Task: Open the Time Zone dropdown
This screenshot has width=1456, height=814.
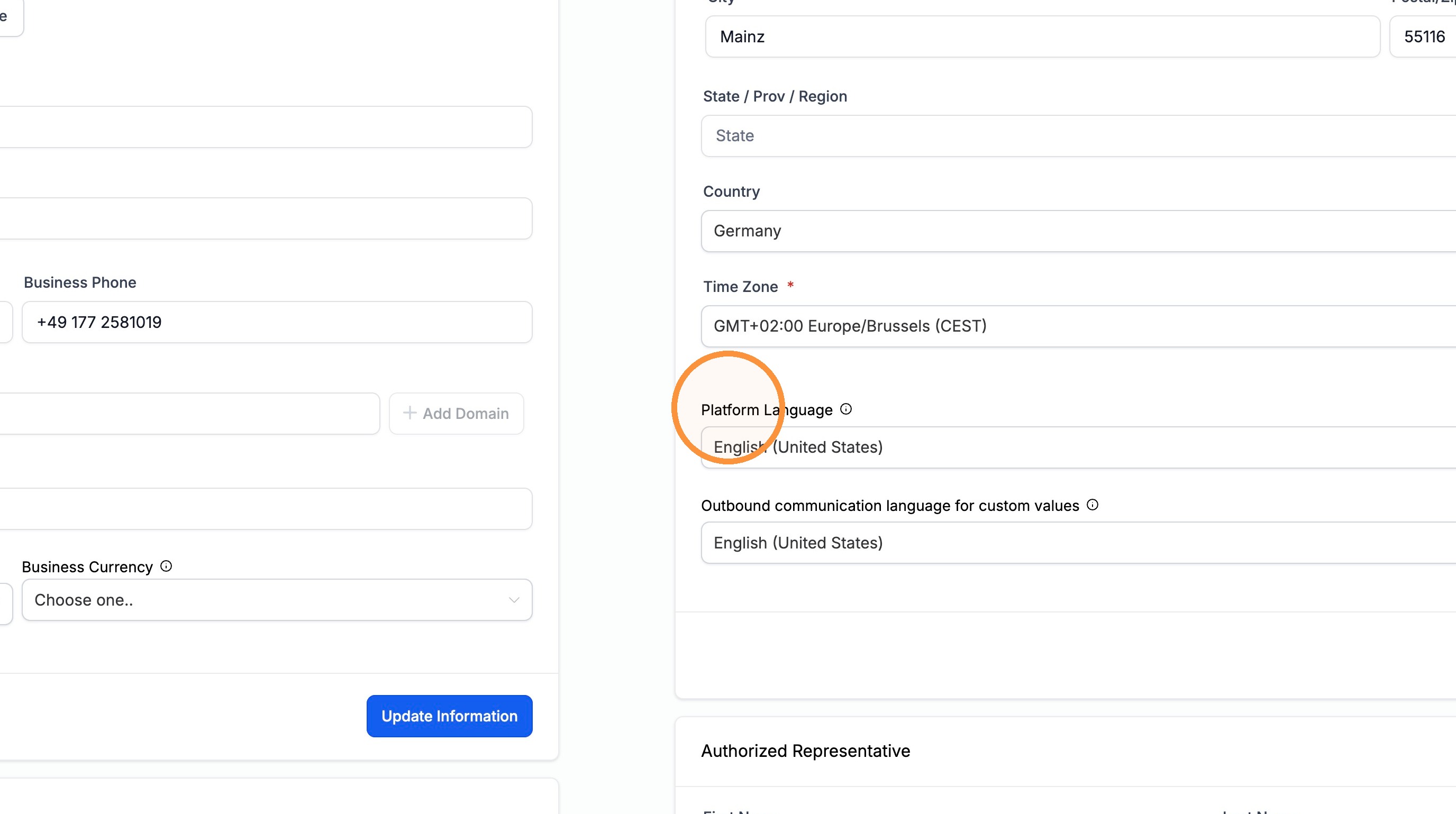Action: (1078, 326)
